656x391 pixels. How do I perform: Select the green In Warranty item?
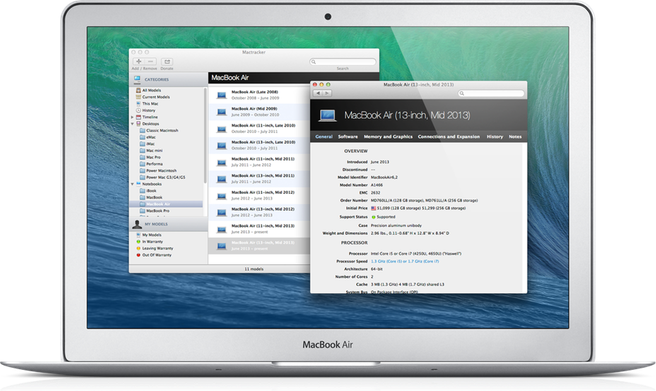point(150,242)
